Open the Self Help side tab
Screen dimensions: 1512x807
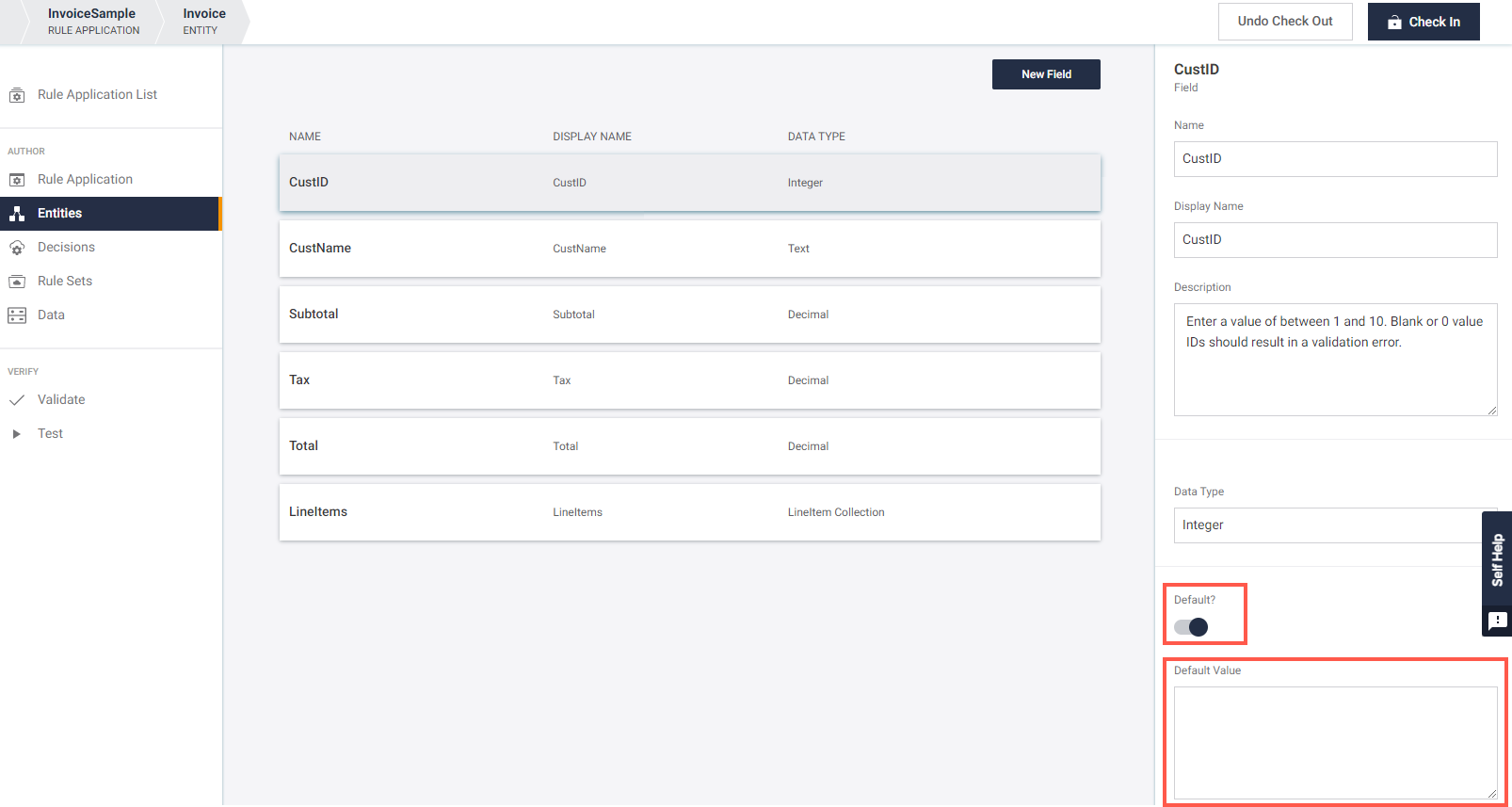(x=1497, y=559)
